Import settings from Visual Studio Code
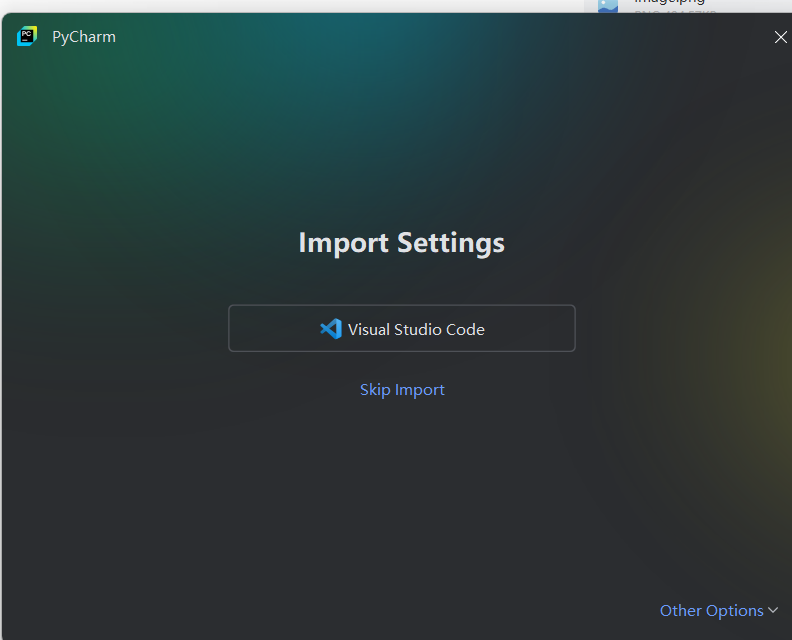 402,328
